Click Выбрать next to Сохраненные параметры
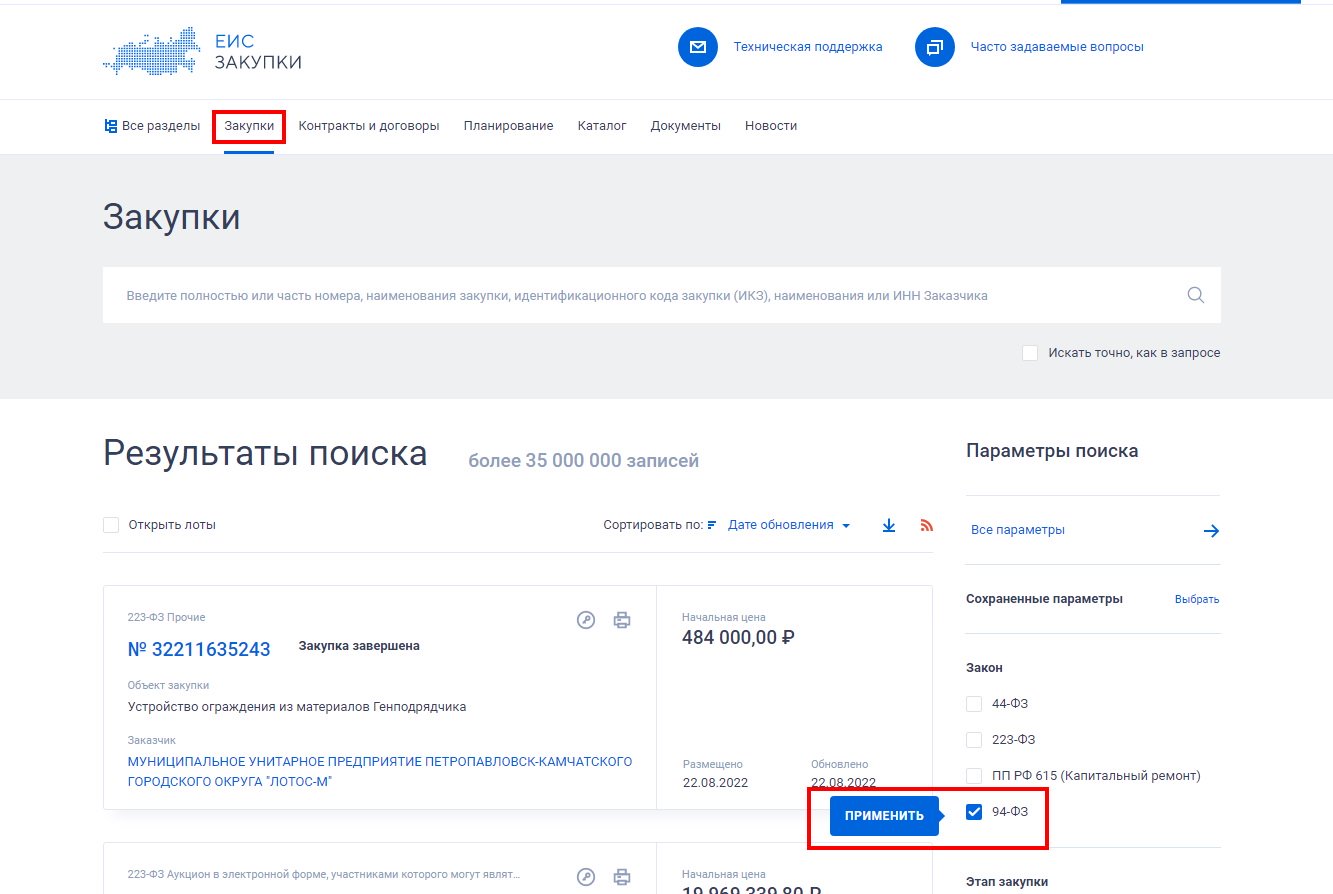The height and width of the screenshot is (894, 1333). coord(1197,600)
